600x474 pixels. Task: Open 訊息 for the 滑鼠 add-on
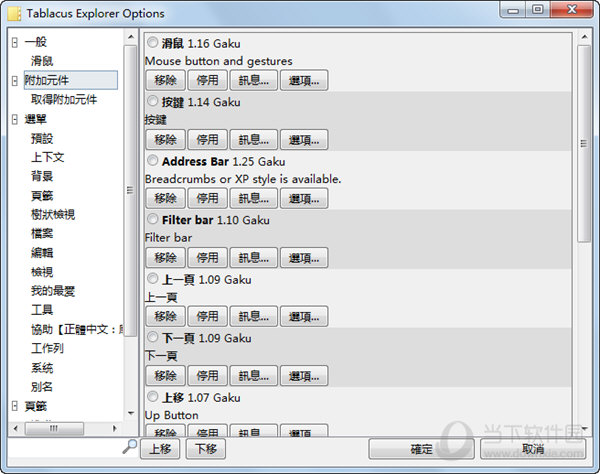pyautogui.click(x=253, y=80)
